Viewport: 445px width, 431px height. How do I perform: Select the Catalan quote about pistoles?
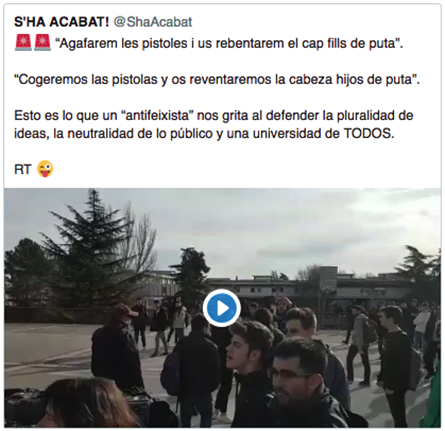click(x=229, y=44)
